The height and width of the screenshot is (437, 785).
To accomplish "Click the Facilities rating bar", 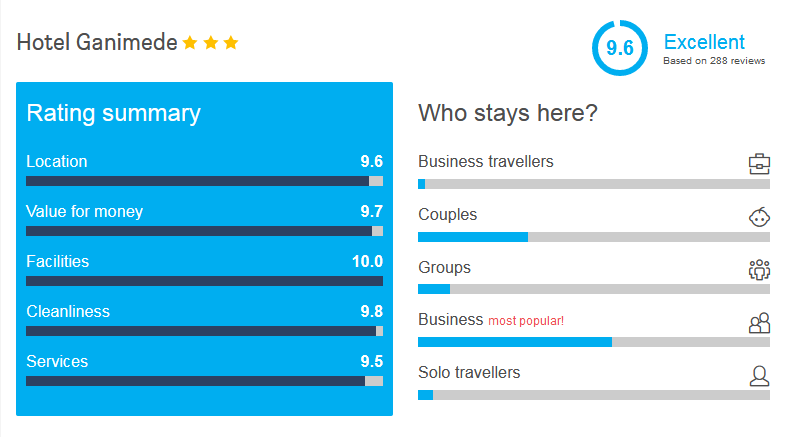I will point(204,281).
